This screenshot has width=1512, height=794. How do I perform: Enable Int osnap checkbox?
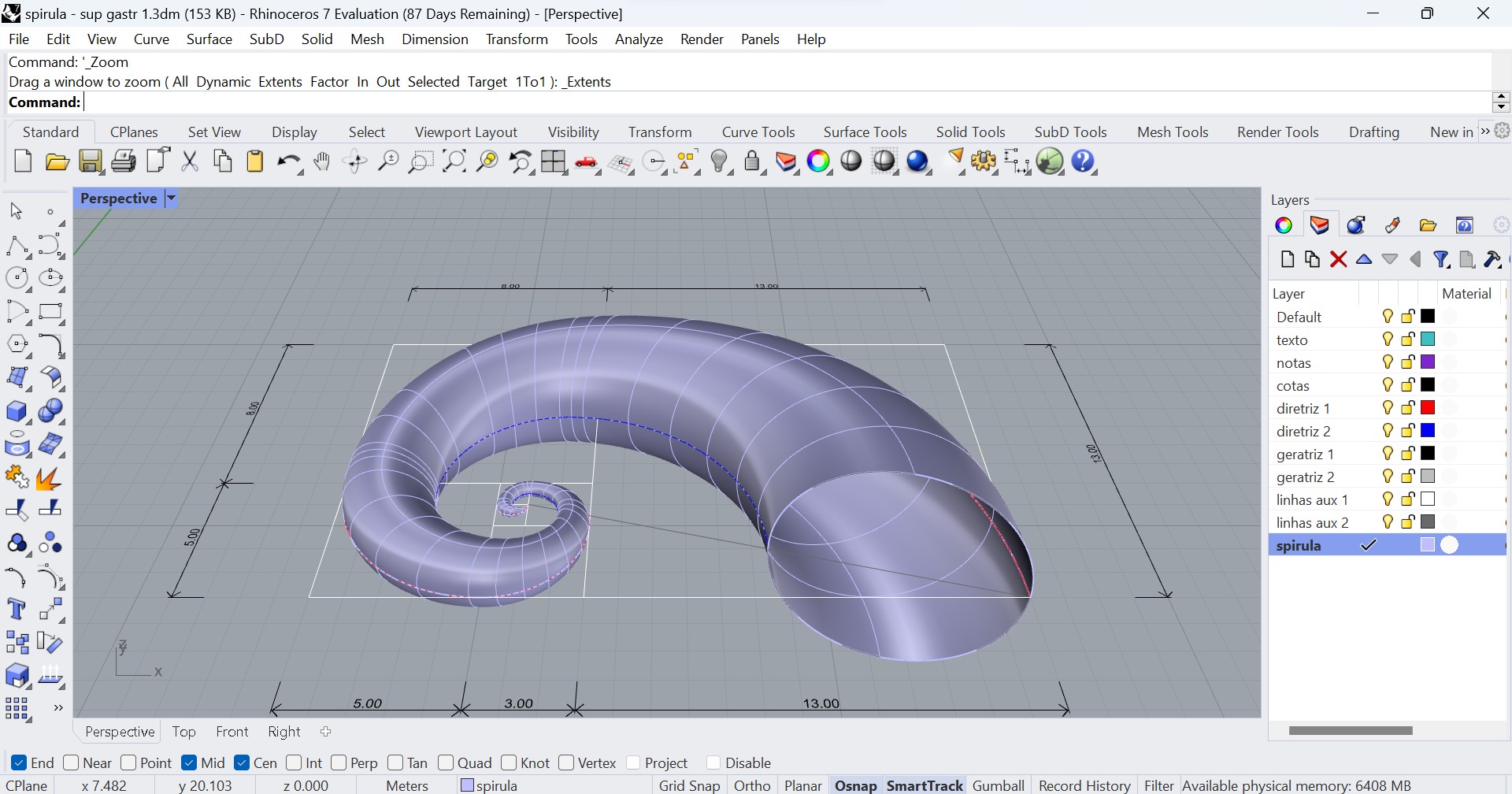294,762
